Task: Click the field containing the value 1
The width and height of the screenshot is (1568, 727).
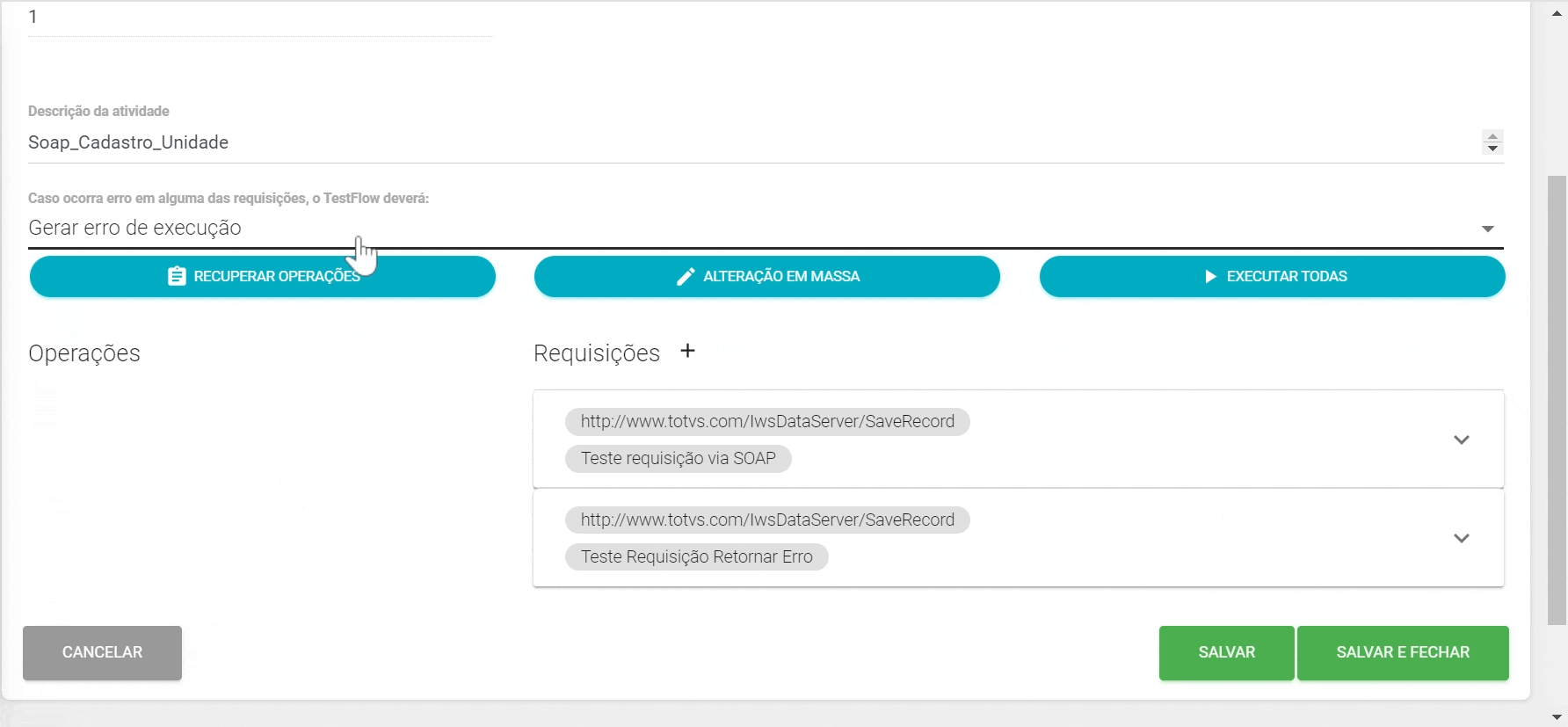Action: 260,18
